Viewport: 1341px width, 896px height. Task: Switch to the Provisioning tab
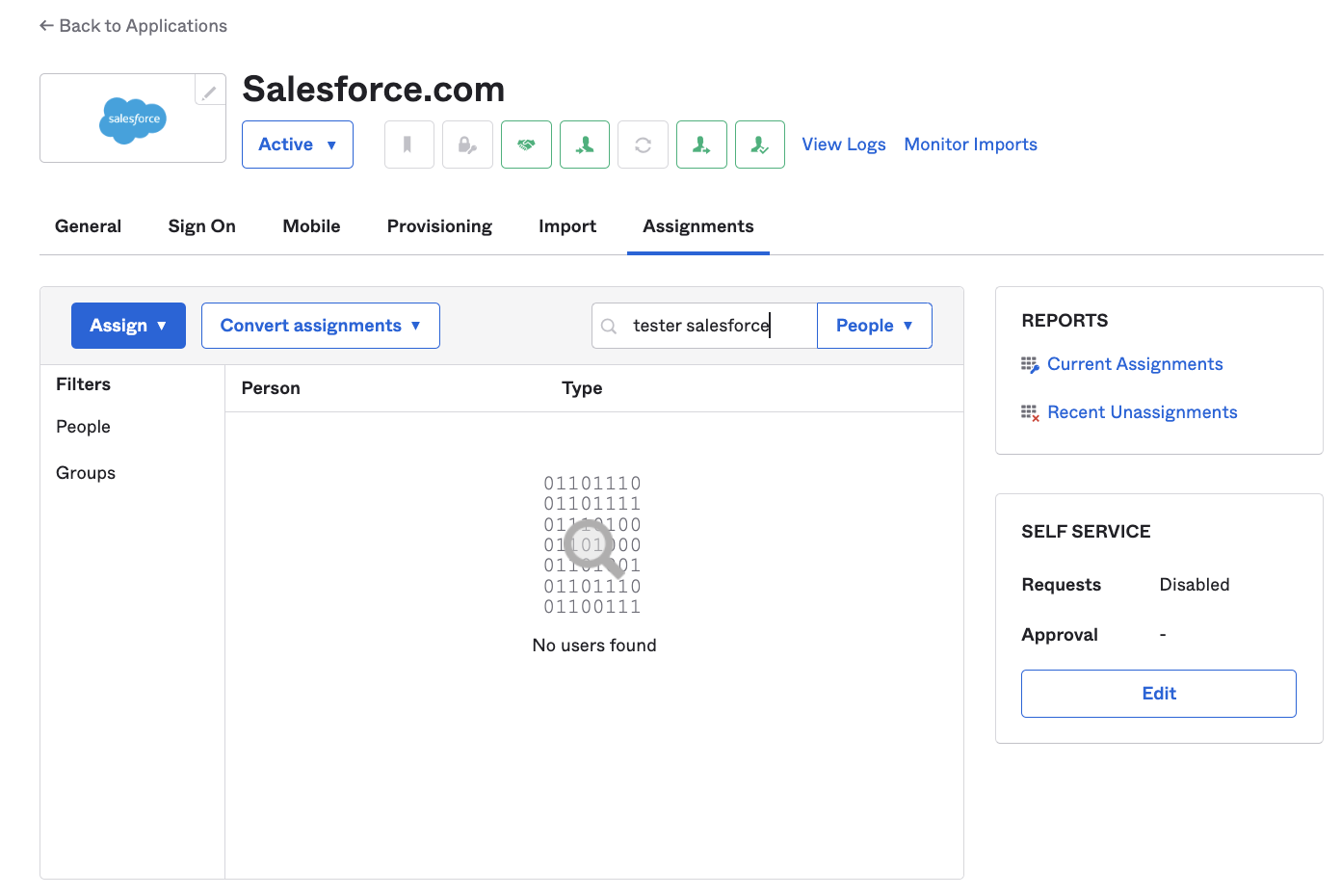(439, 226)
